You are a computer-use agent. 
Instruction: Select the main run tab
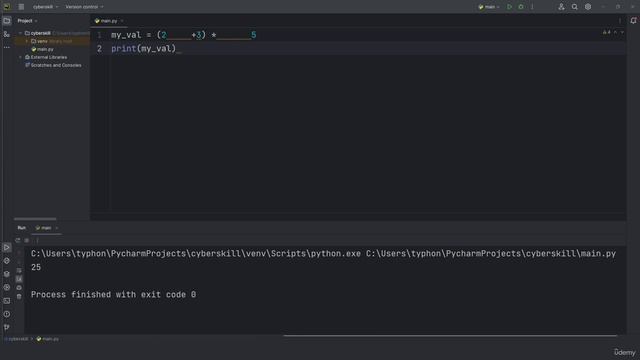43,228
